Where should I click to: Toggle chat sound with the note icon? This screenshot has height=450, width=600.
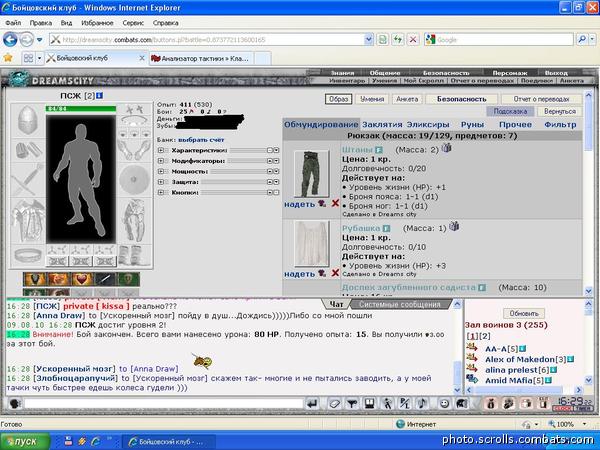click(422, 403)
